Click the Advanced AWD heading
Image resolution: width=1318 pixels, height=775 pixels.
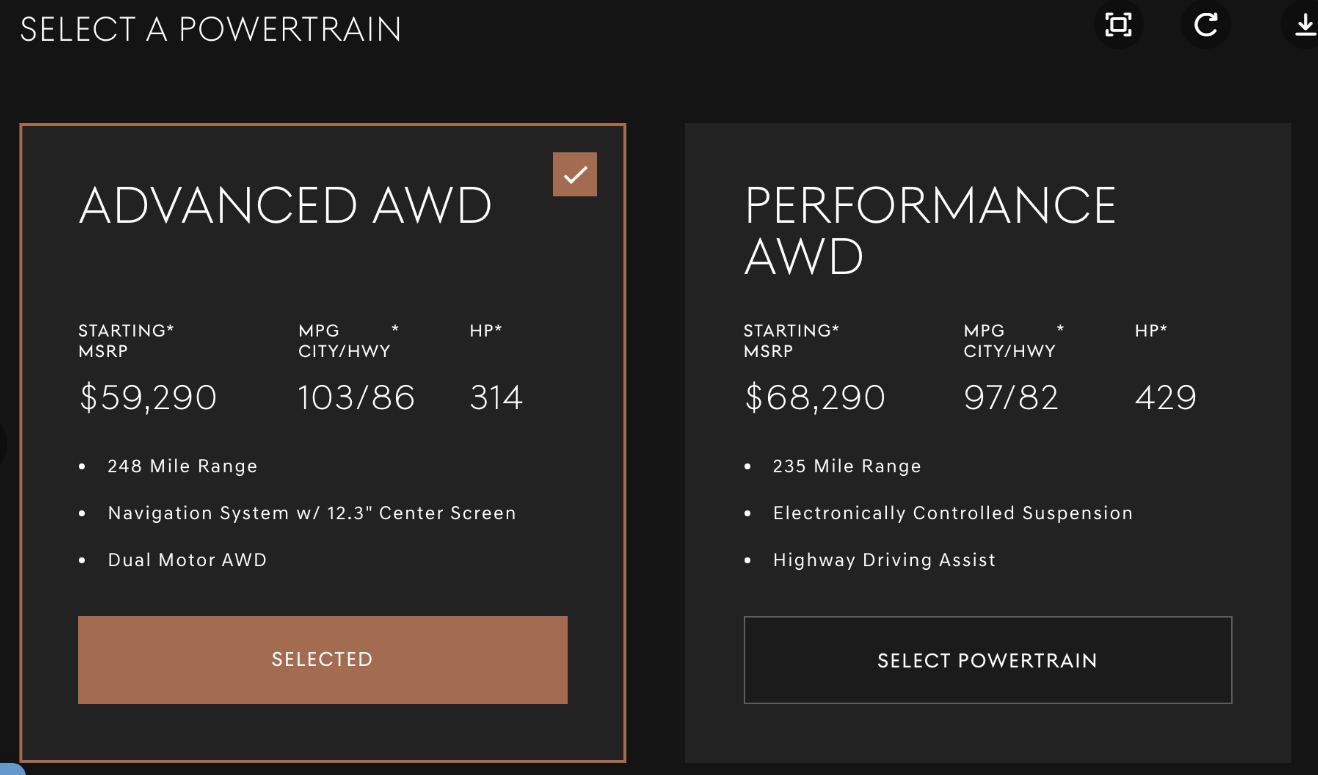coord(285,206)
